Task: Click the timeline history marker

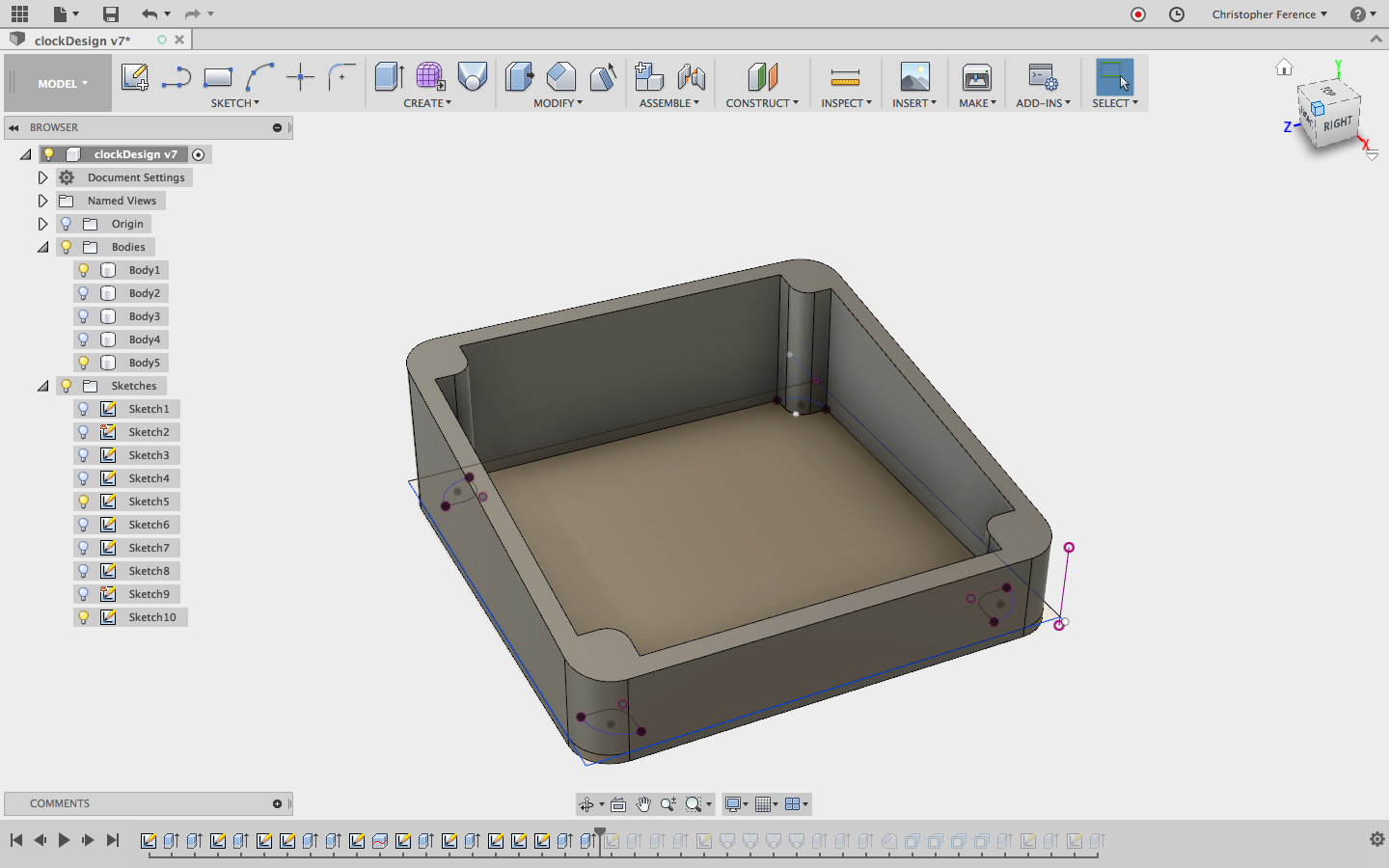Action: coord(600,837)
